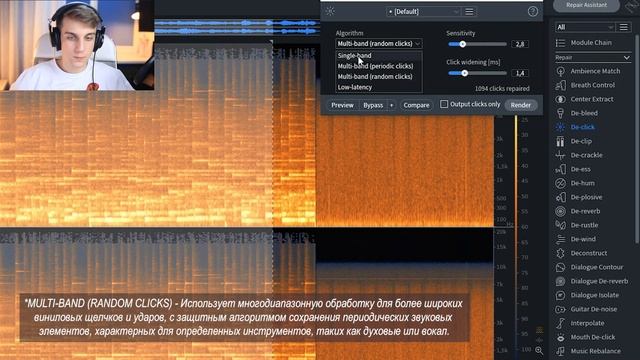Edit the Sensitivity value field 2,8
This screenshot has width=640, height=360.
520,44
